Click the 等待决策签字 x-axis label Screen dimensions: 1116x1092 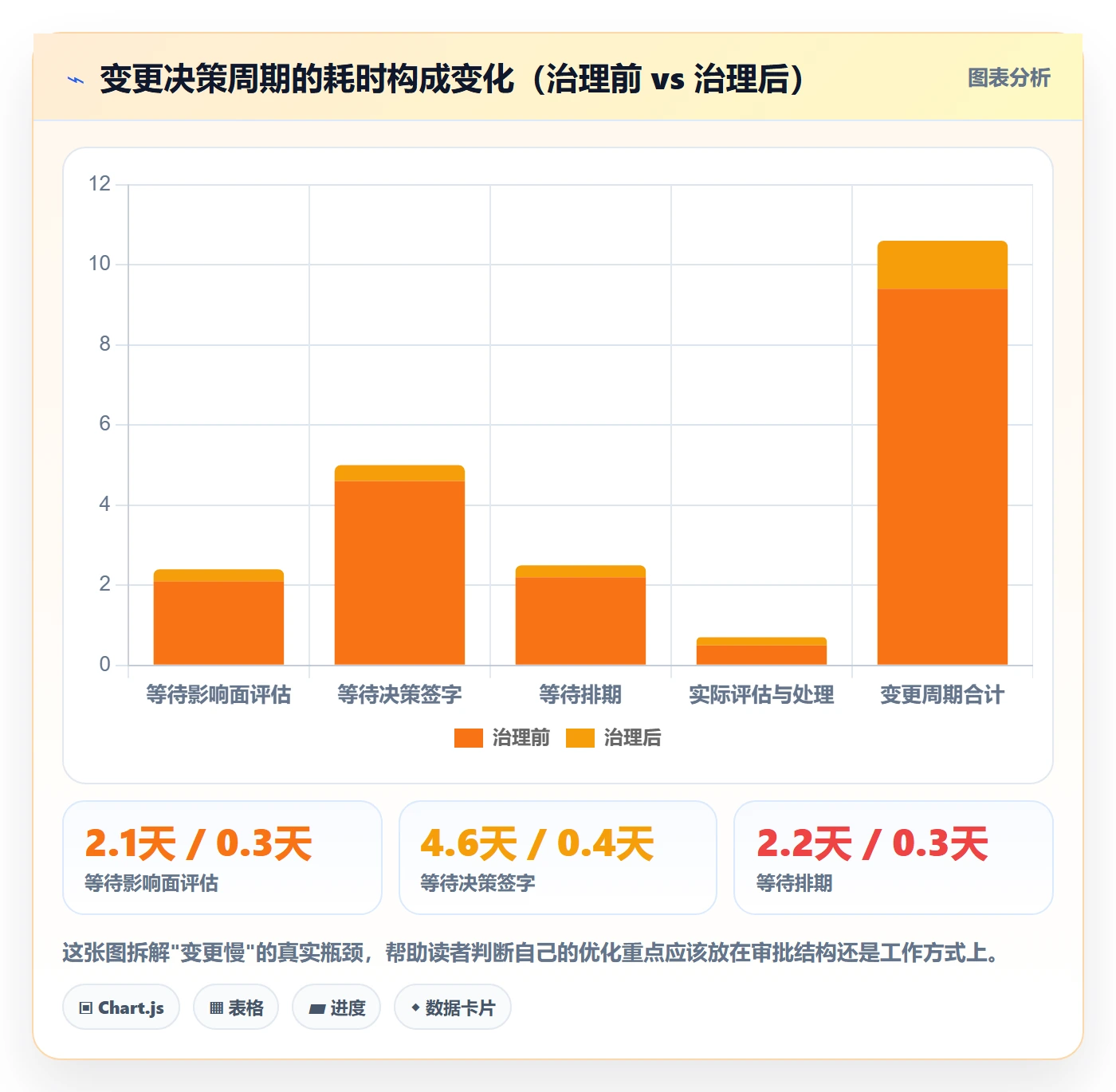pyautogui.click(x=399, y=695)
